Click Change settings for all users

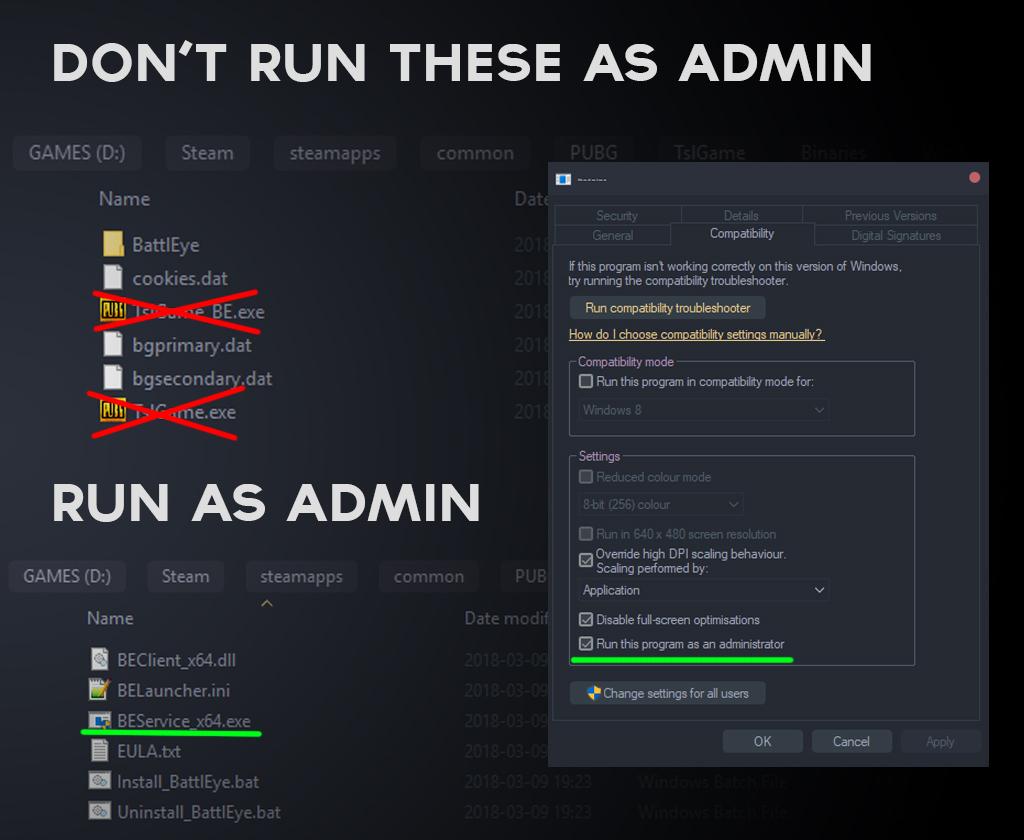pos(667,692)
